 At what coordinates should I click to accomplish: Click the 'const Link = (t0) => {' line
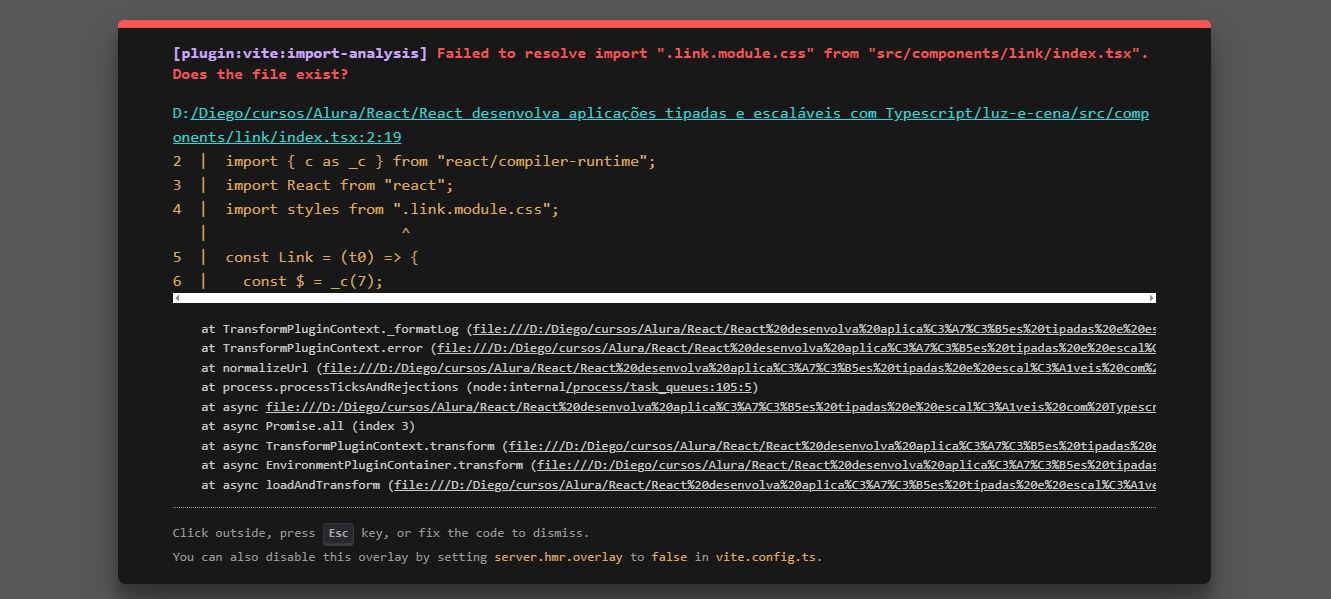click(322, 257)
